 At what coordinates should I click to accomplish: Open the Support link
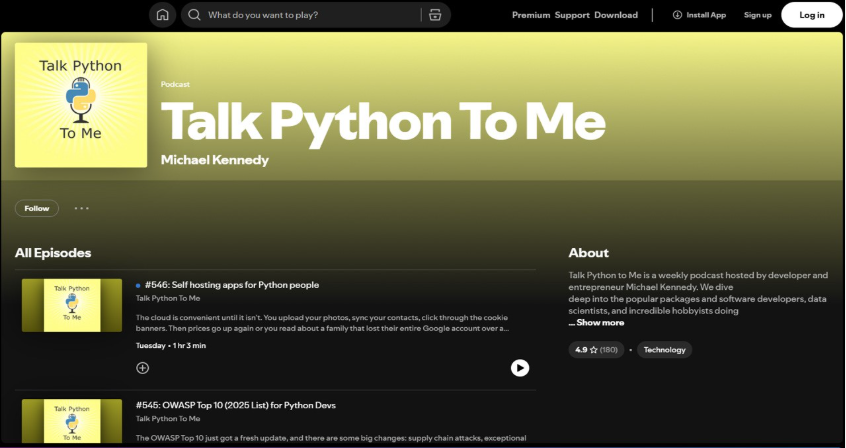pyautogui.click(x=572, y=15)
